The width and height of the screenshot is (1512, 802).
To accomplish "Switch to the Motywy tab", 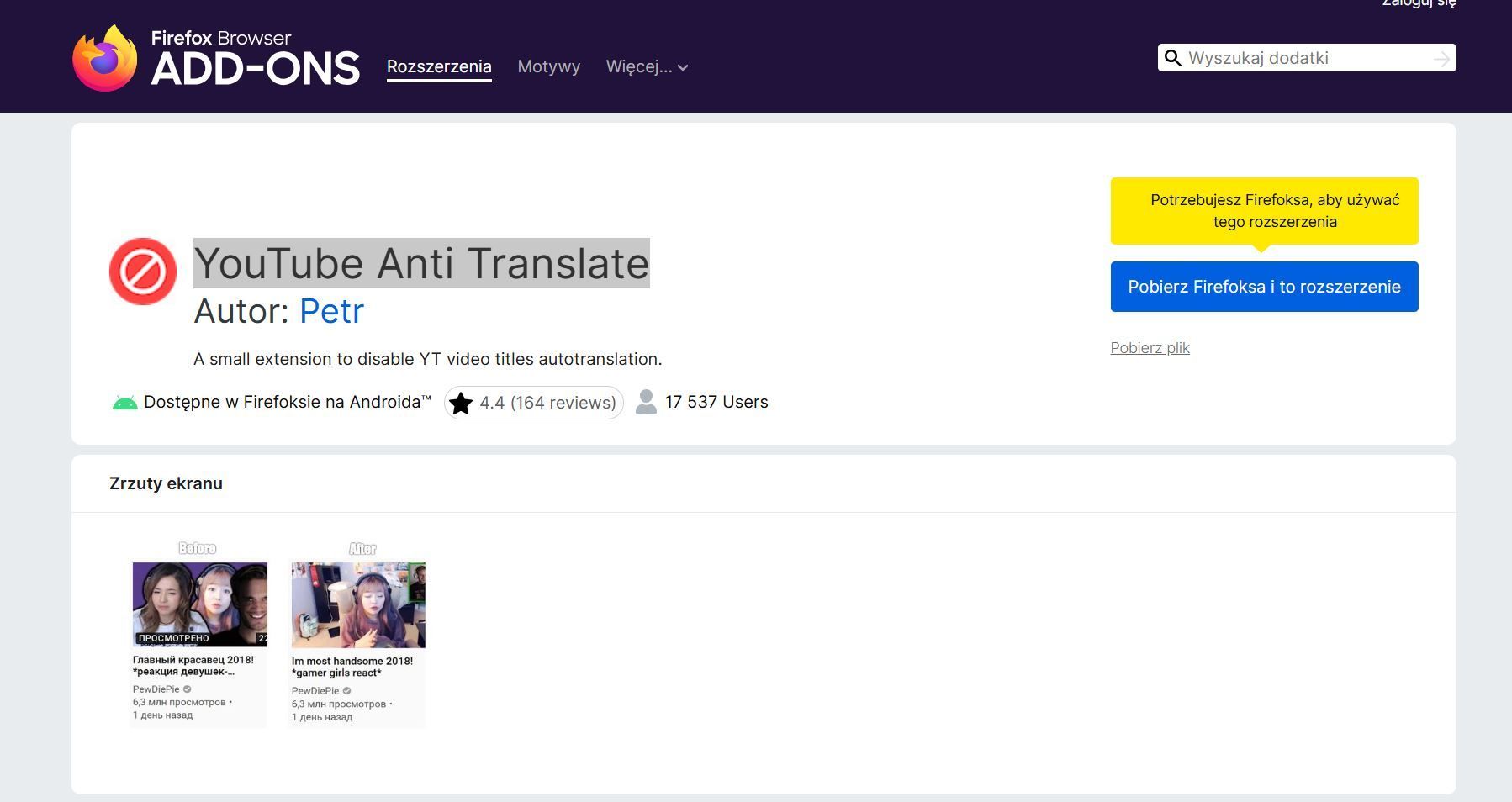I will click(x=548, y=66).
